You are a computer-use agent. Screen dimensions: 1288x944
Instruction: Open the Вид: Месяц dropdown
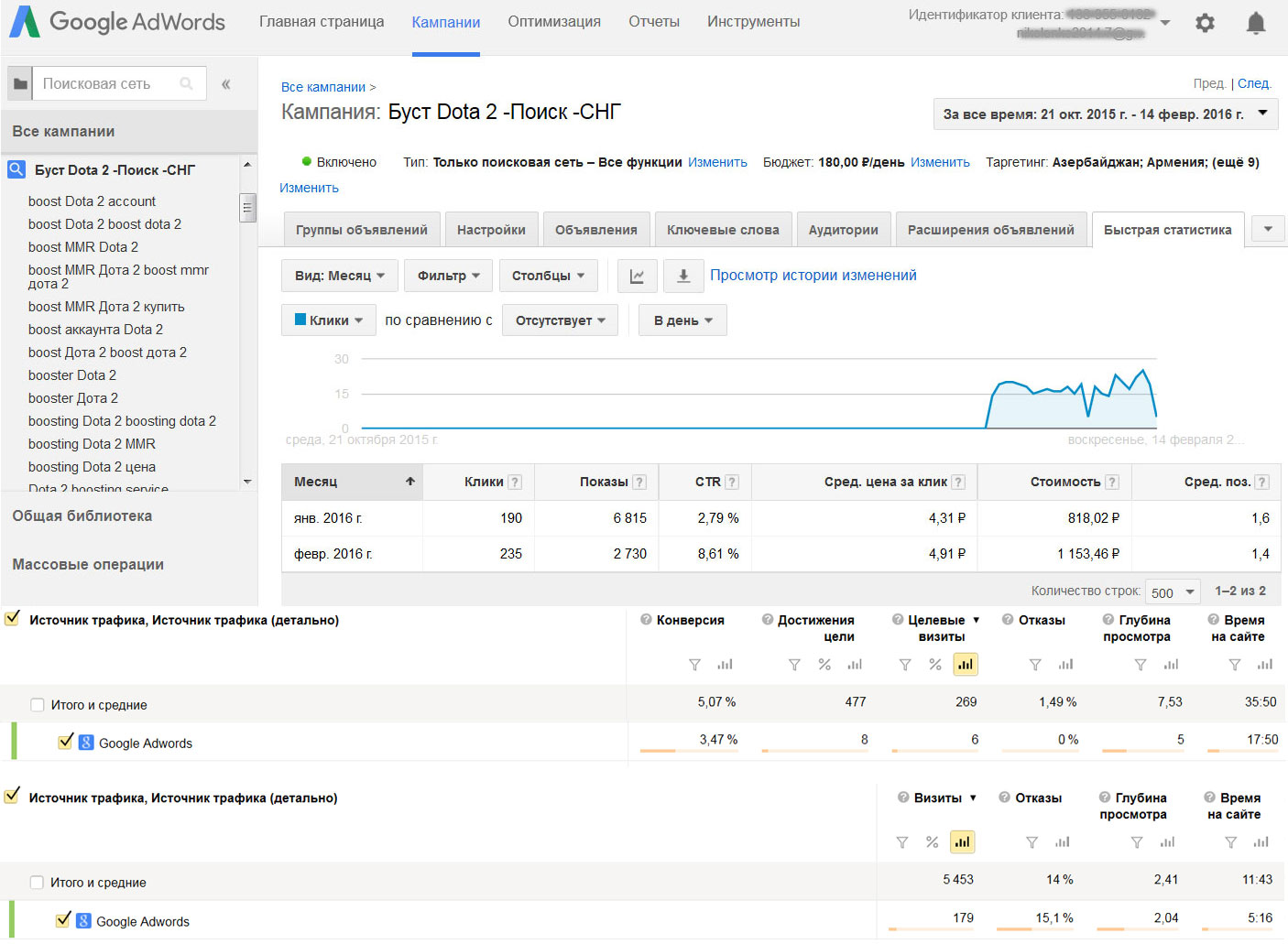point(340,276)
